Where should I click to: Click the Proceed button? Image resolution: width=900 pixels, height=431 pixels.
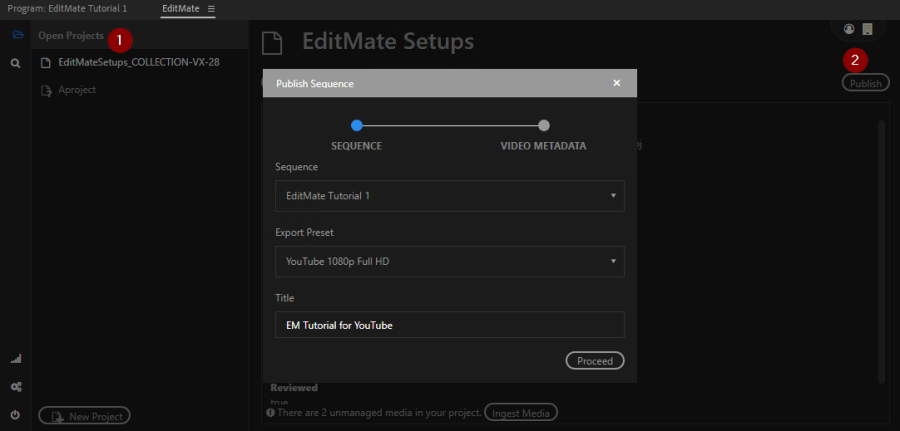pos(595,360)
